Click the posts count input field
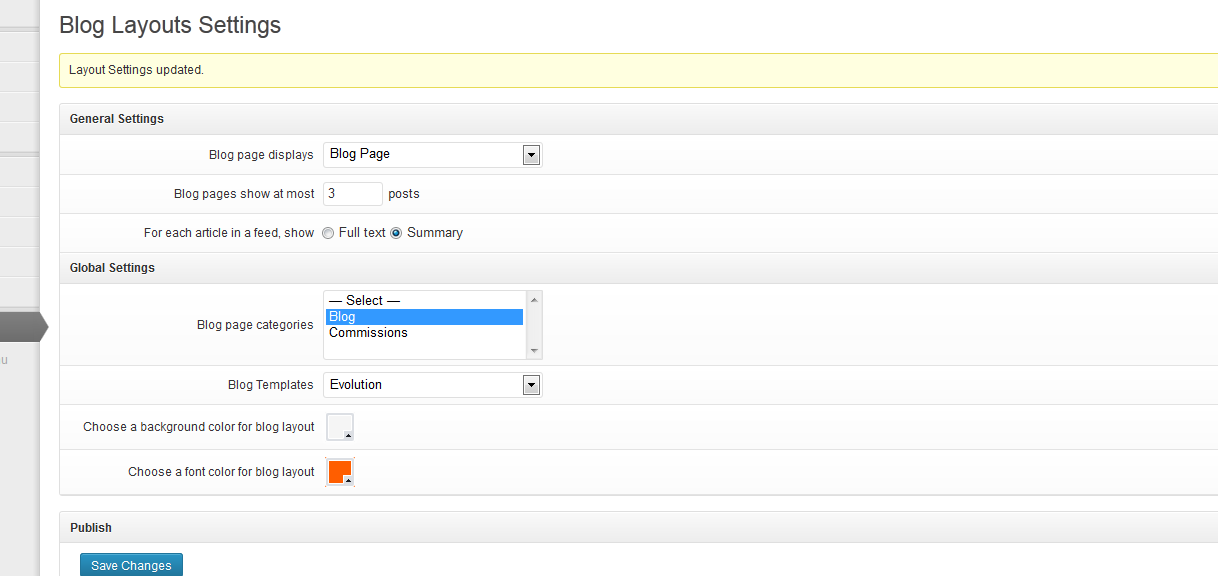Viewport: 1218px width, 576px height. tap(353, 194)
